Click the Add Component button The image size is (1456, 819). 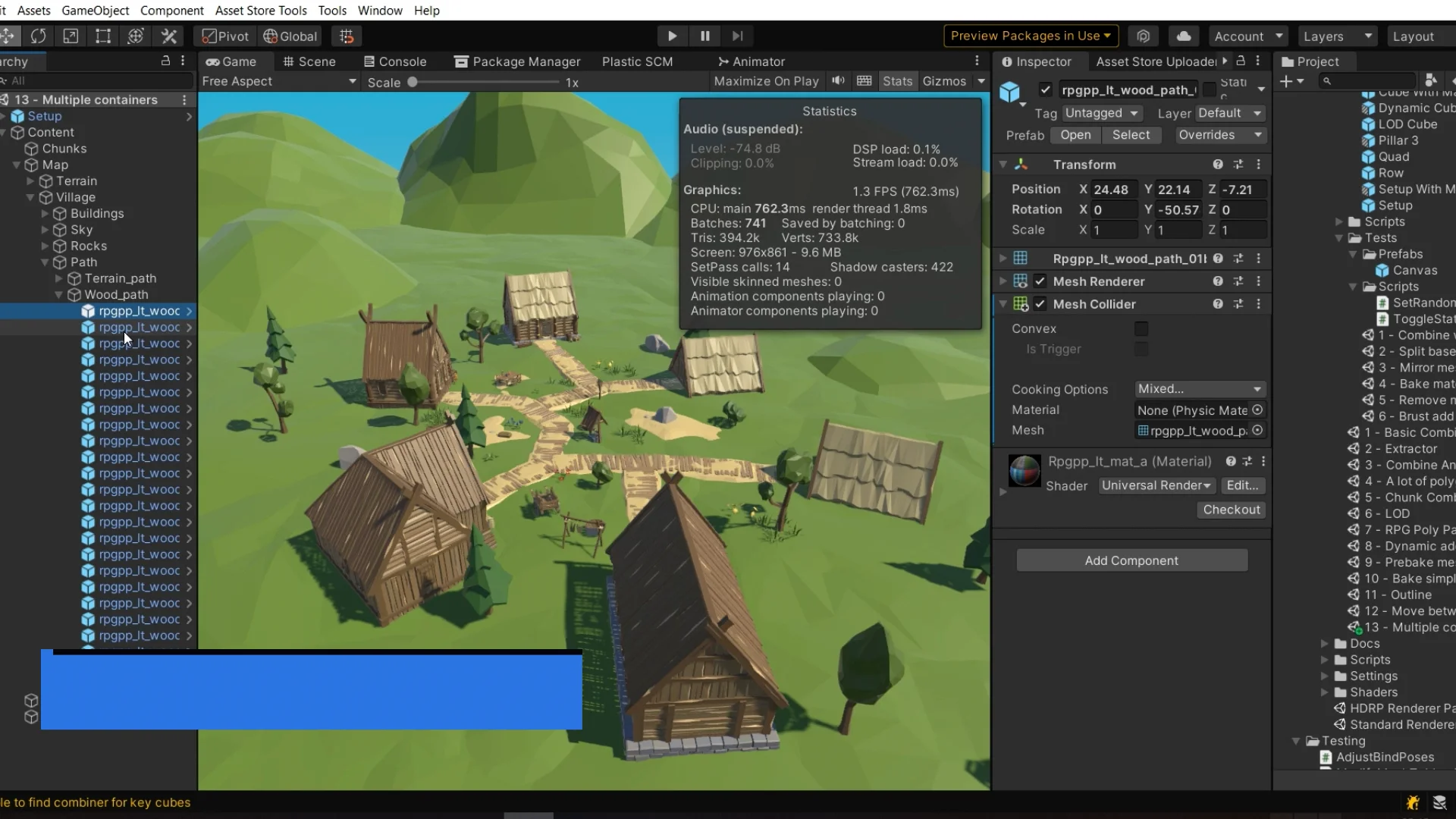point(1131,560)
